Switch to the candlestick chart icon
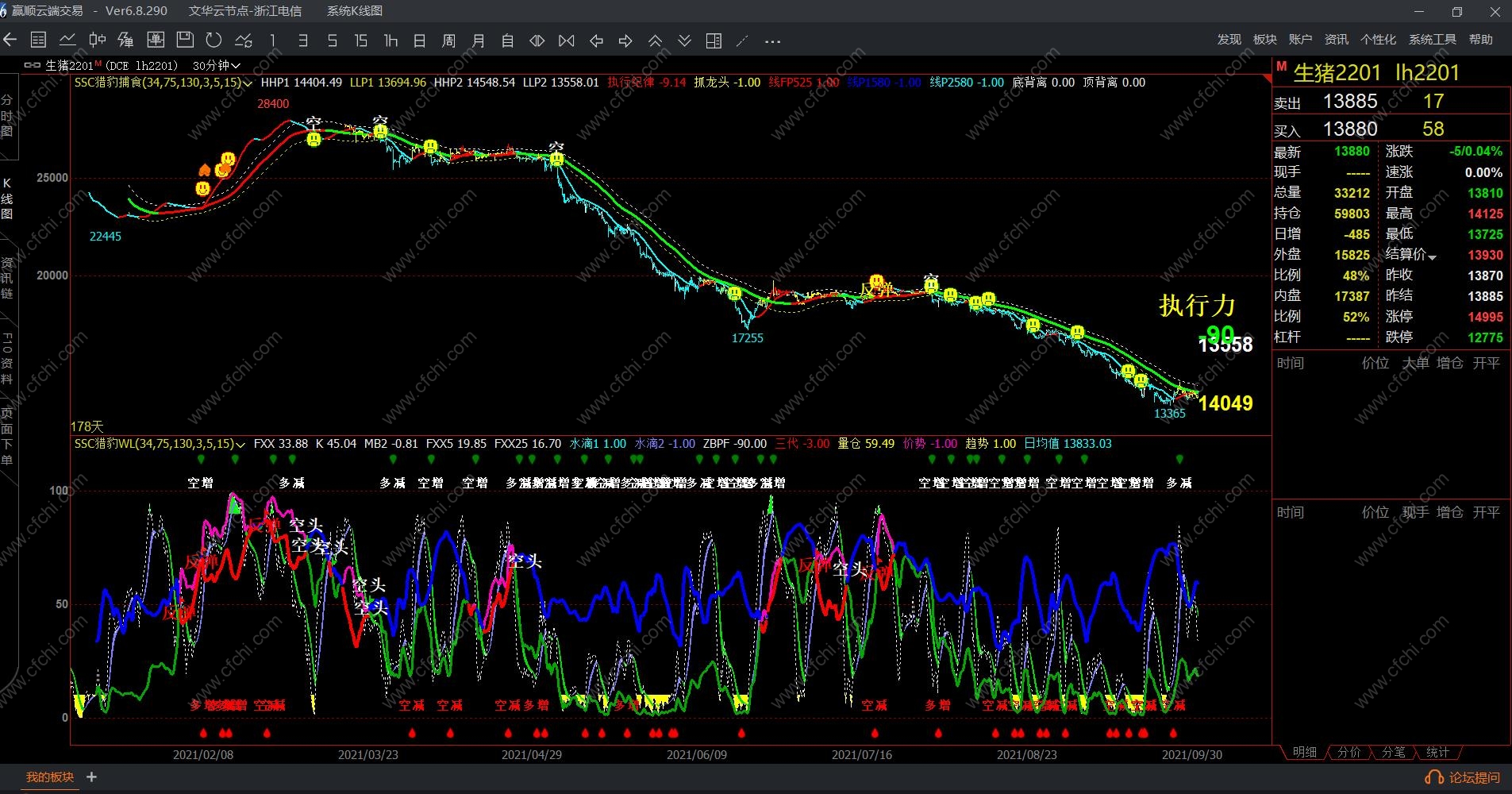The image size is (1512, 794). point(97,40)
